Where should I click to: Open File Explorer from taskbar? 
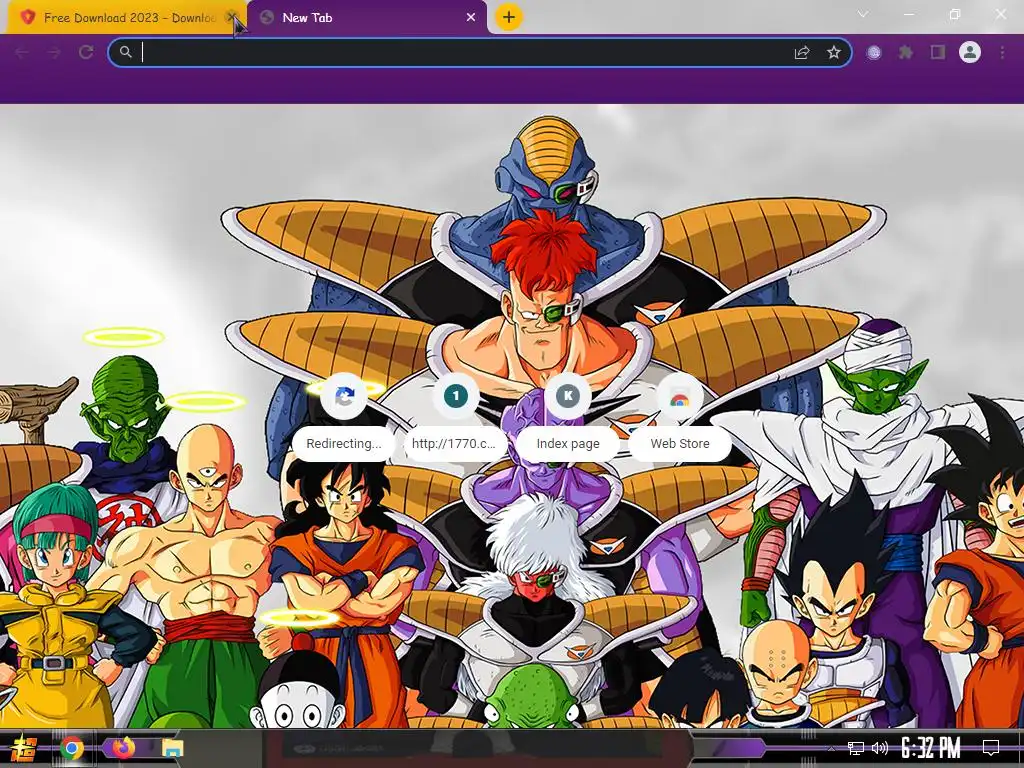[172, 748]
